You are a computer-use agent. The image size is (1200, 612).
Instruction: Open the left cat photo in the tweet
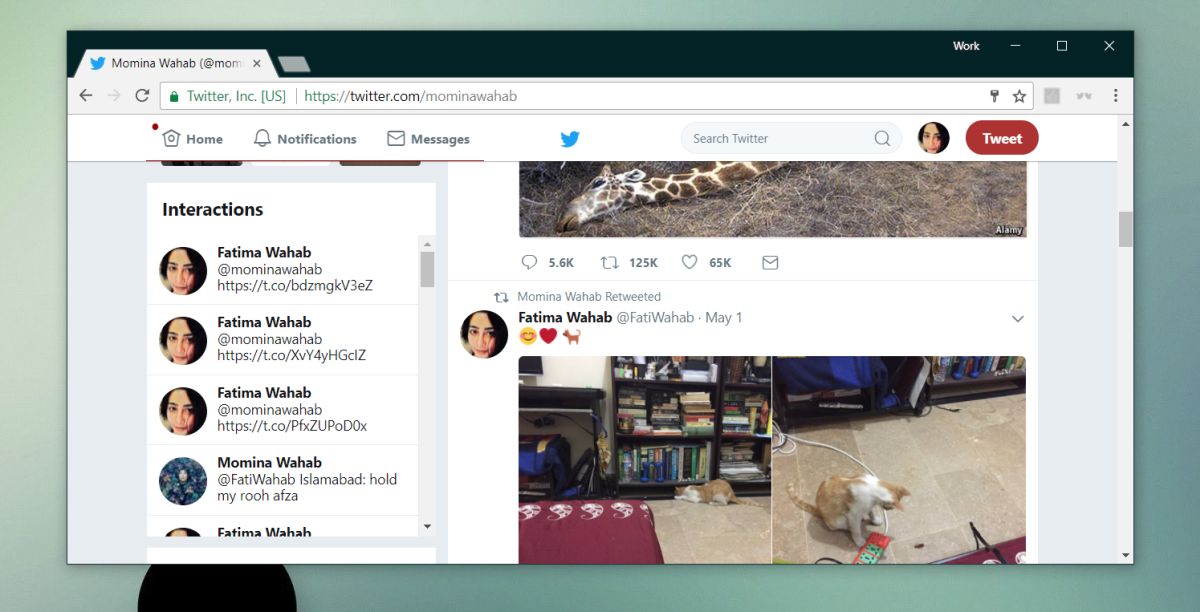point(644,459)
